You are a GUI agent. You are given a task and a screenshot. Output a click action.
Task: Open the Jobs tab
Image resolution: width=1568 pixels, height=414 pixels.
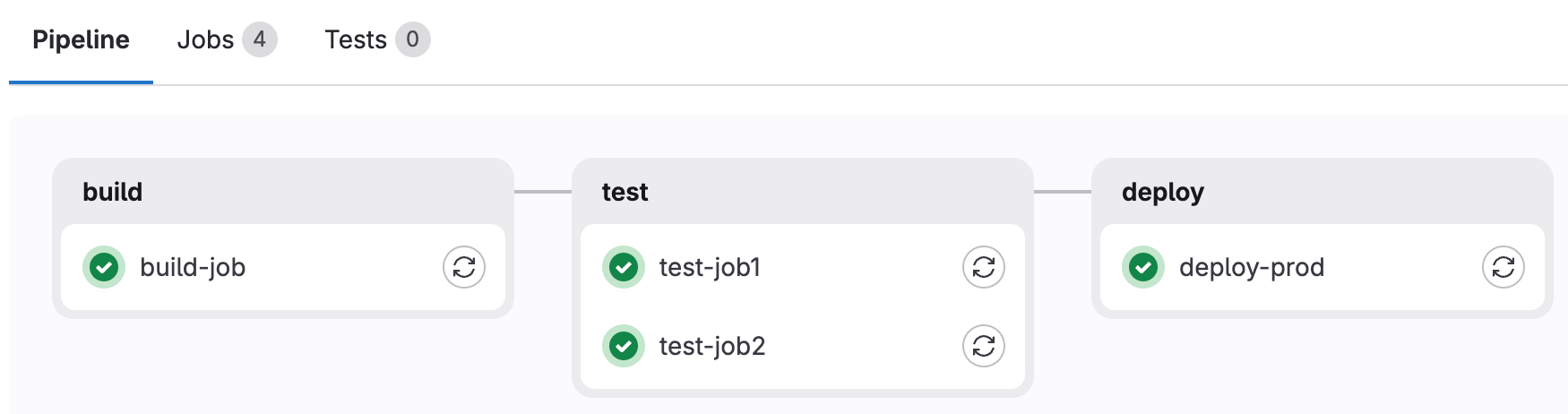205,39
